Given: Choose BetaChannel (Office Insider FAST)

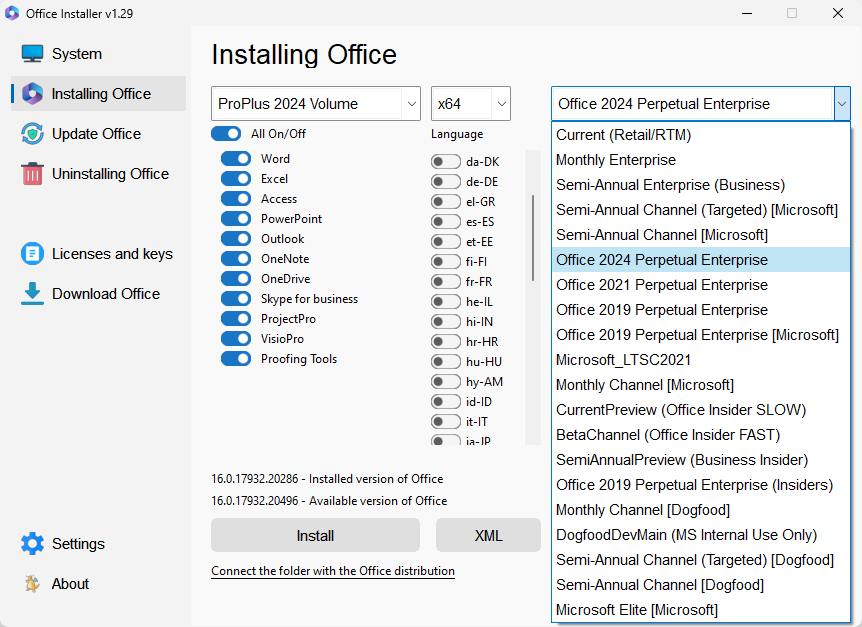Looking at the screenshot, I should click(700, 435).
